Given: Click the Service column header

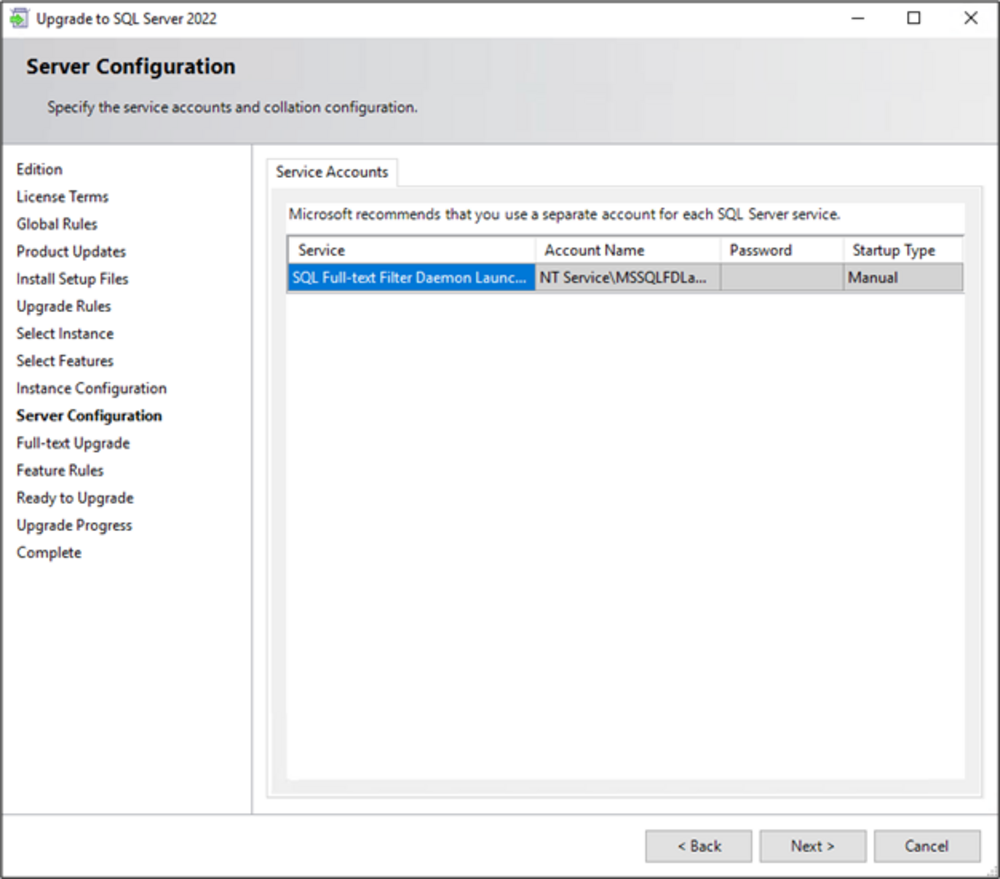Looking at the screenshot, I should point(411,250).
